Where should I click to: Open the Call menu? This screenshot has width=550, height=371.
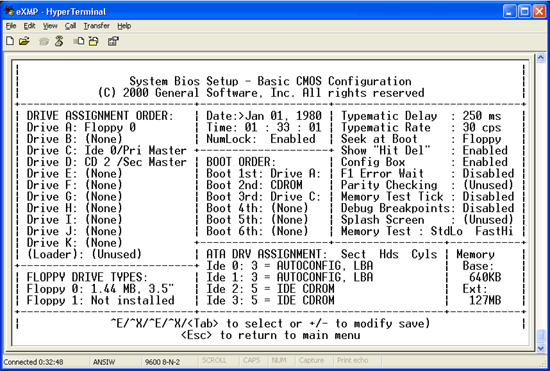coord(71,26)
